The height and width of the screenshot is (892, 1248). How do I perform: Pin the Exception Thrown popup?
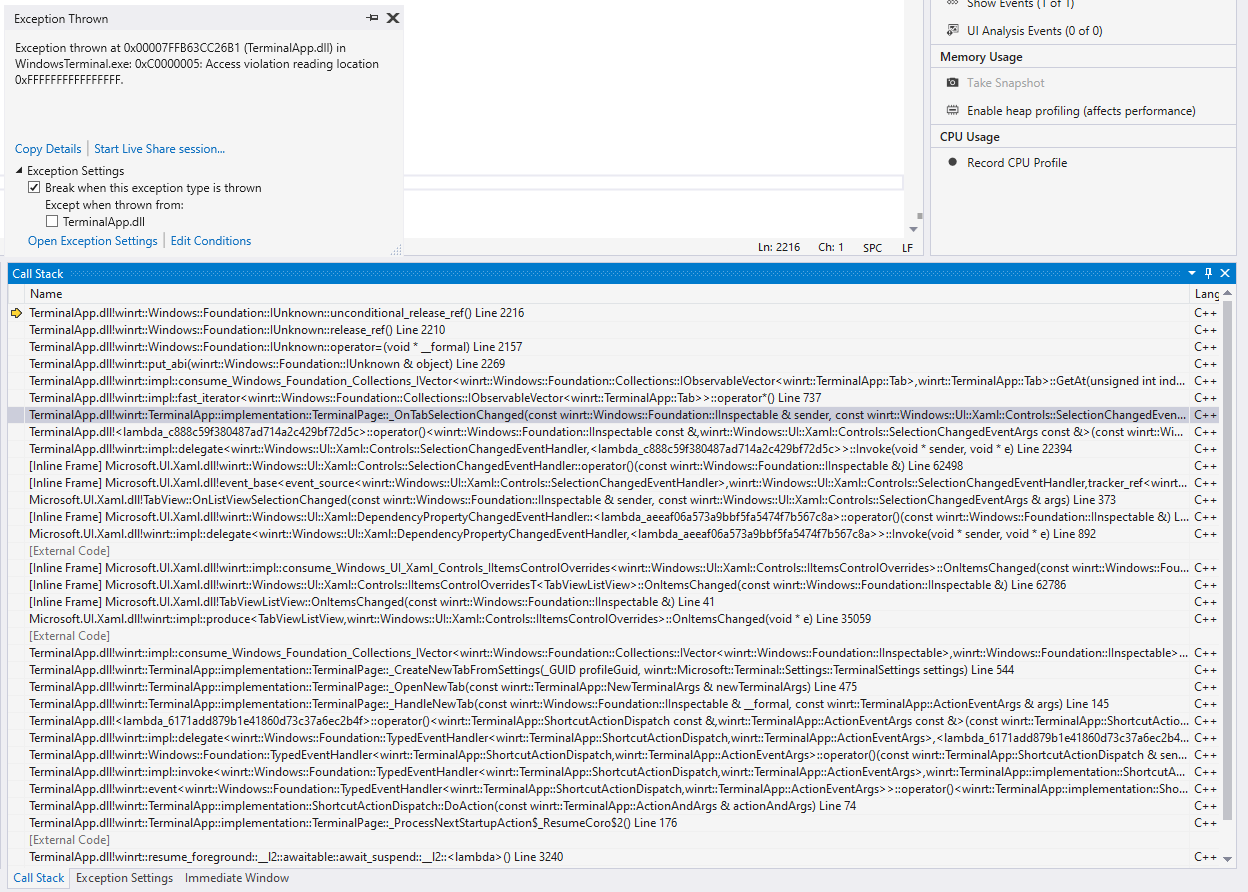pos(373,18)
